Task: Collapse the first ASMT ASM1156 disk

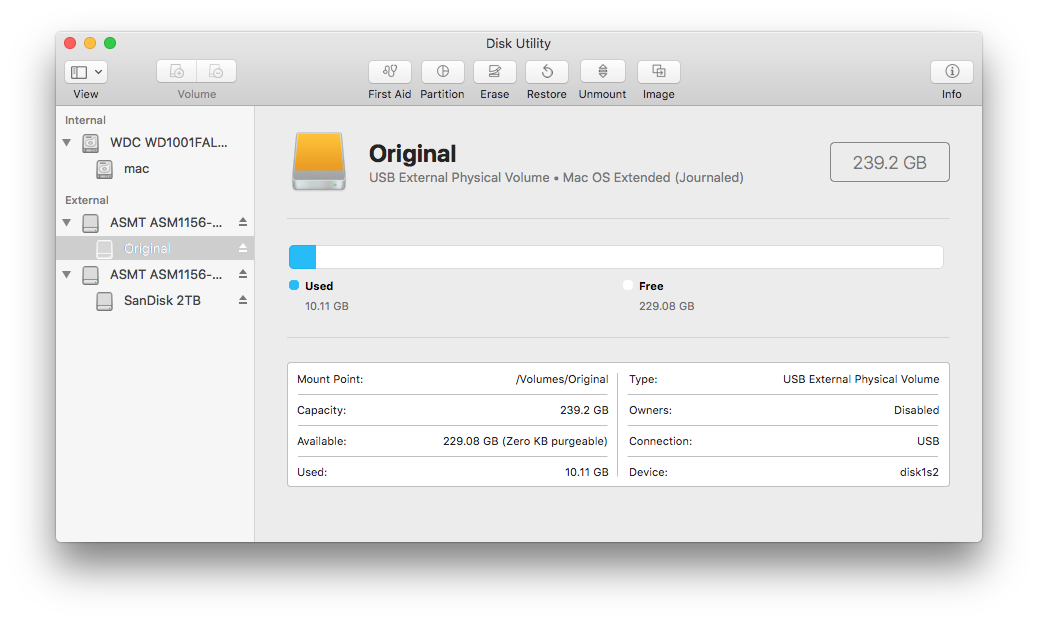Action: tap(67, 222)
